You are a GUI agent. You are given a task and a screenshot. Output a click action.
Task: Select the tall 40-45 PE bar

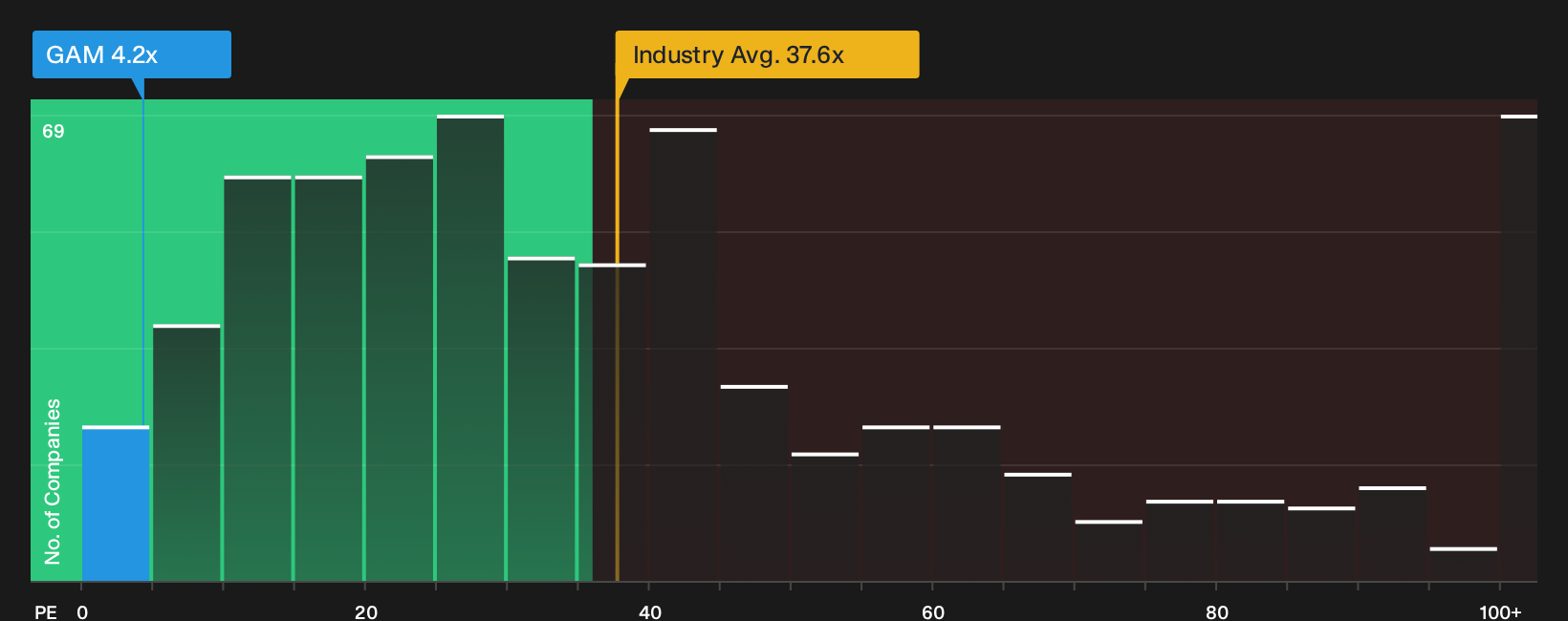(683, 354)
